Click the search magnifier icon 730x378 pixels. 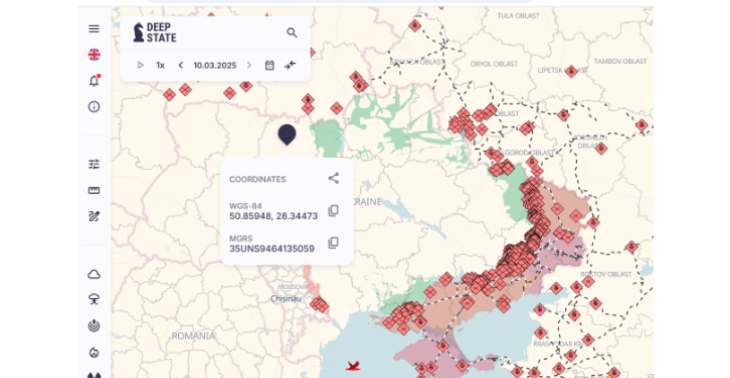[292, 33]
